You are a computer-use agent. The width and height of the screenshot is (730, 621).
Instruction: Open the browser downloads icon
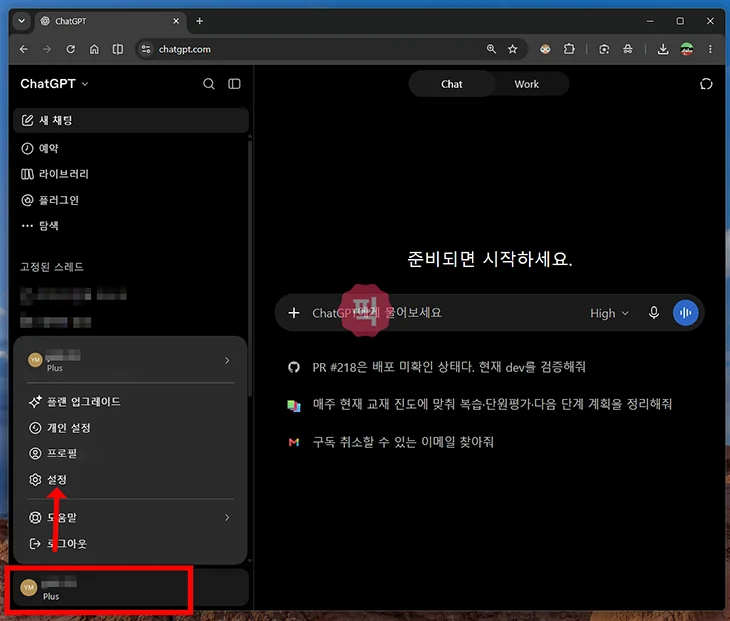point(663,49)
